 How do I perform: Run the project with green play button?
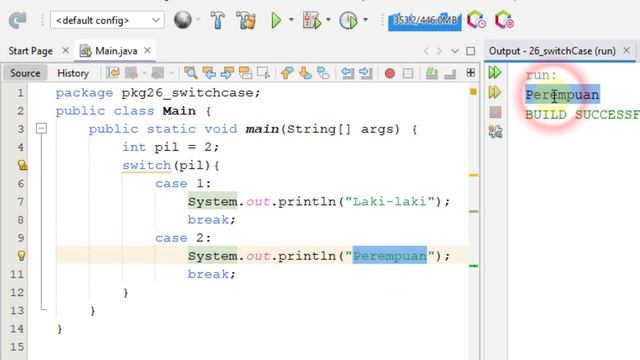coord(276,20)
